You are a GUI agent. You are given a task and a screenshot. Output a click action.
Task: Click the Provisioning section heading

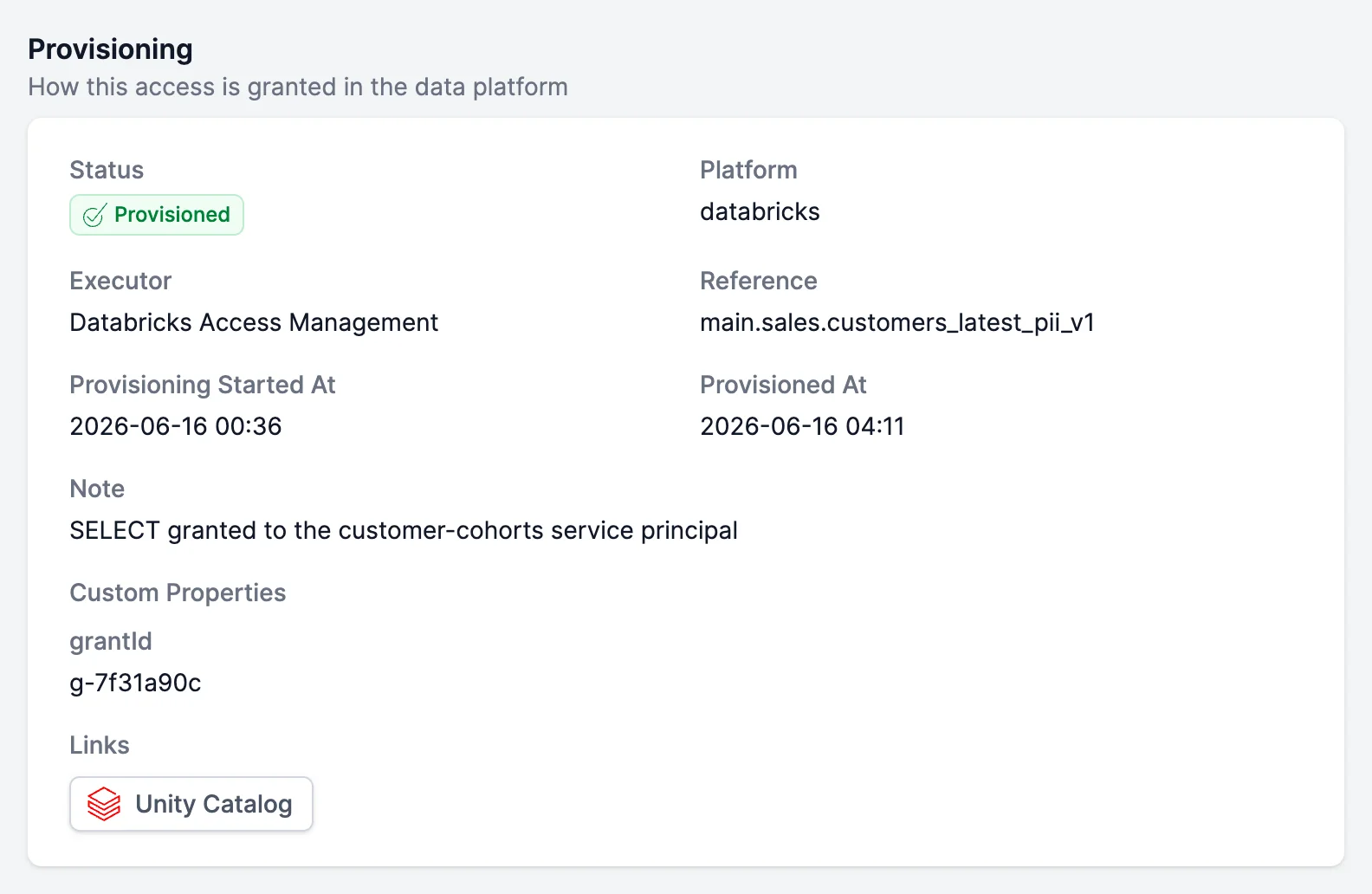[110, 49]
